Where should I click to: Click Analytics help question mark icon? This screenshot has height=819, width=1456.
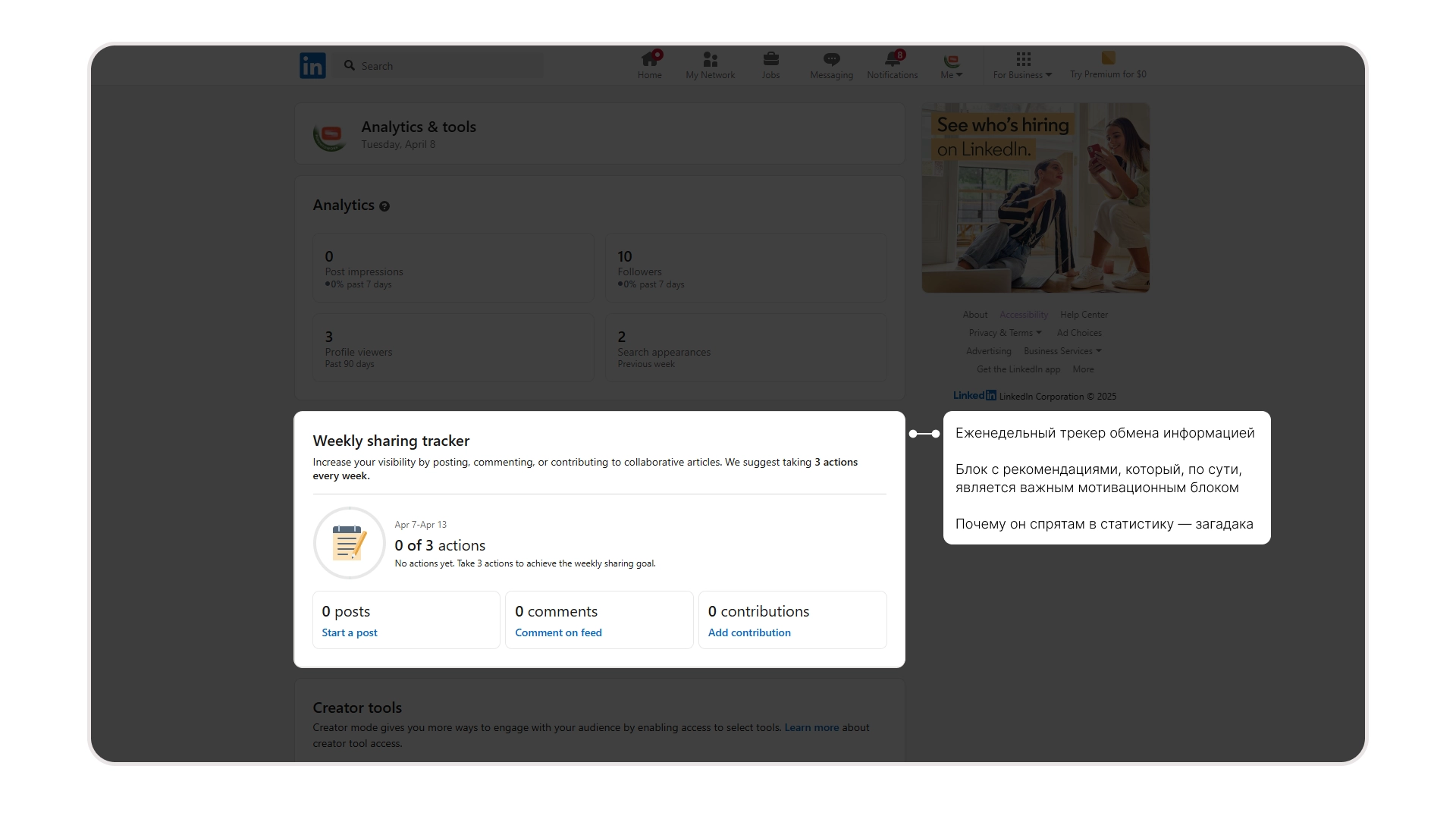384,206
